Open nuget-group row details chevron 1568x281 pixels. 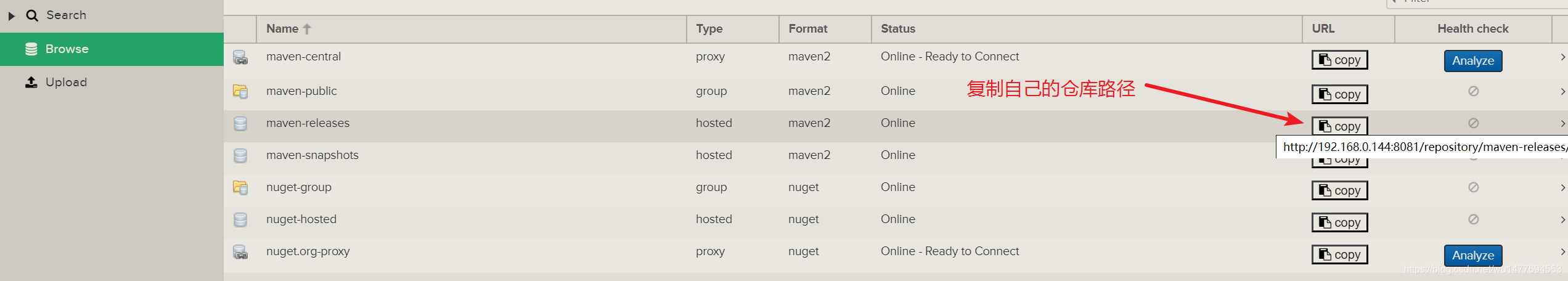point(1562,188)
